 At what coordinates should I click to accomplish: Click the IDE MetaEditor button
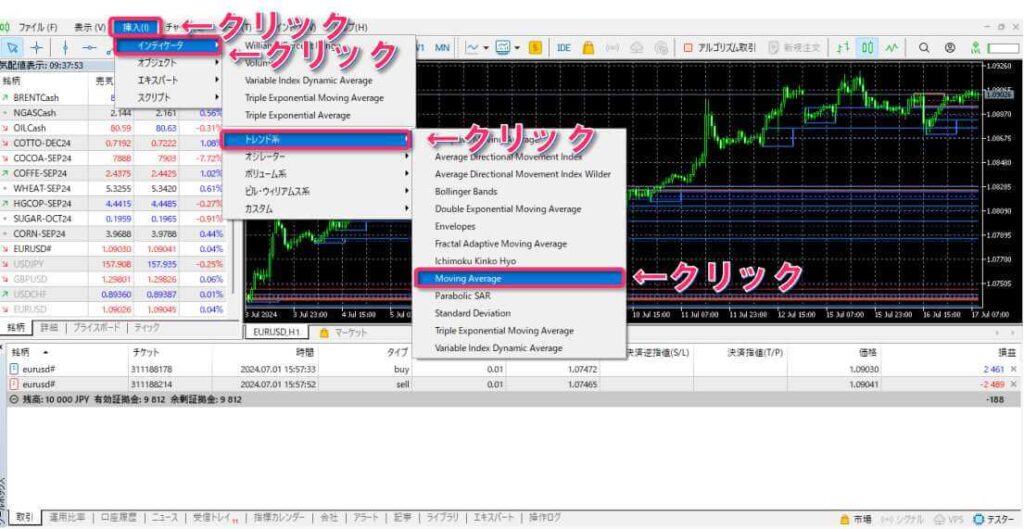point(564,47)
